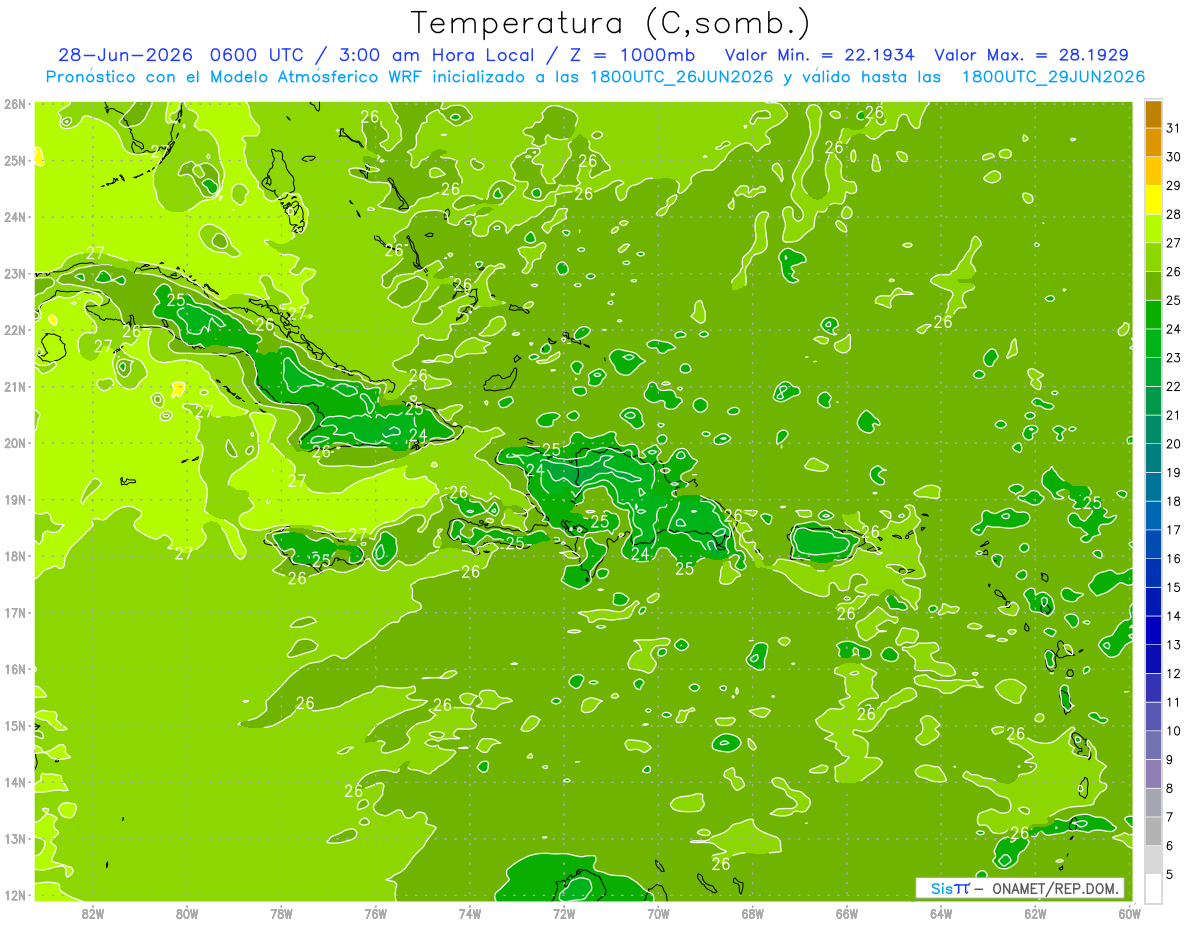Click the value 10 on the color scale

tap(1173, 731)
